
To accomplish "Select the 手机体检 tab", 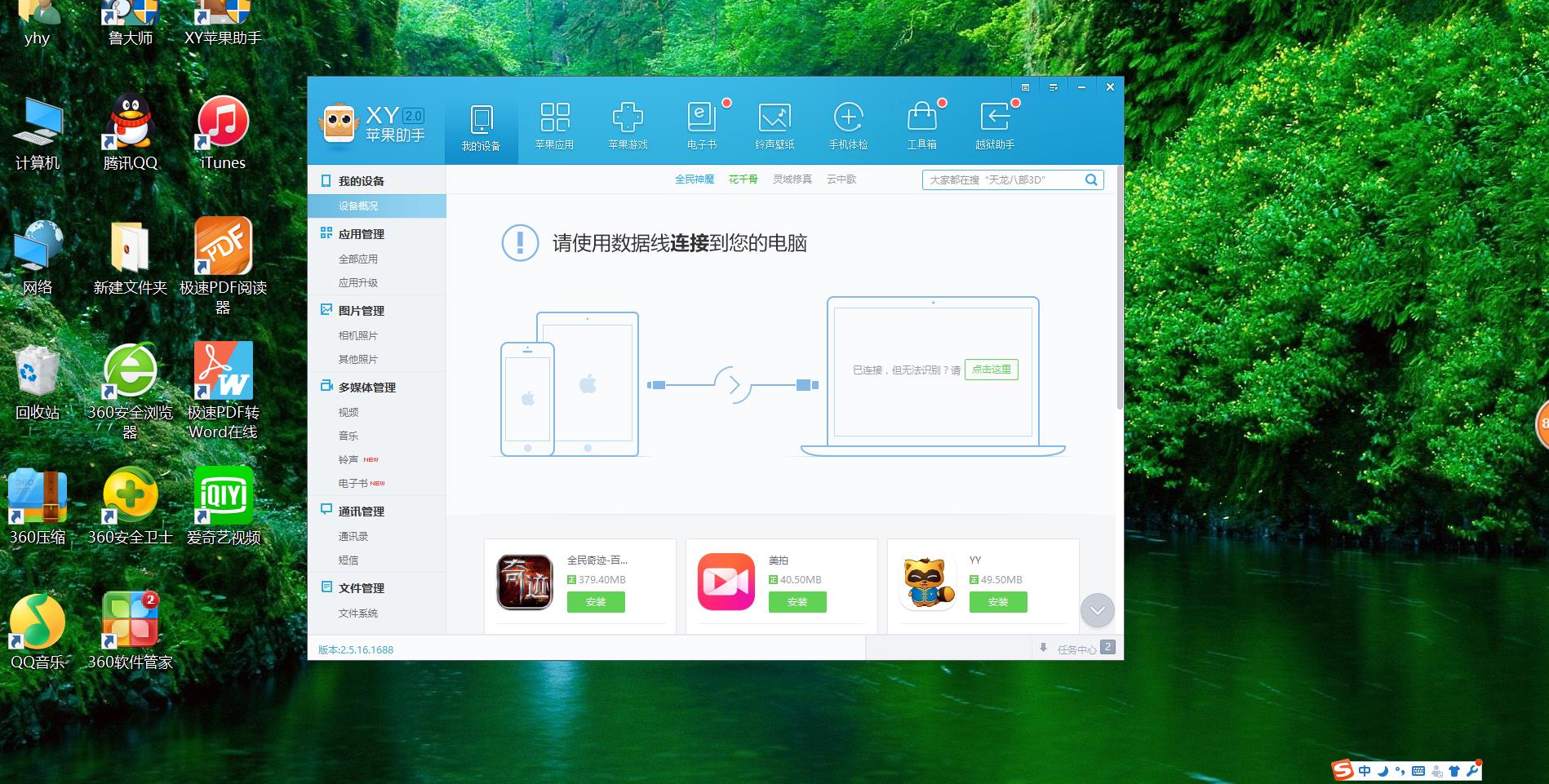I will point(848,126).
